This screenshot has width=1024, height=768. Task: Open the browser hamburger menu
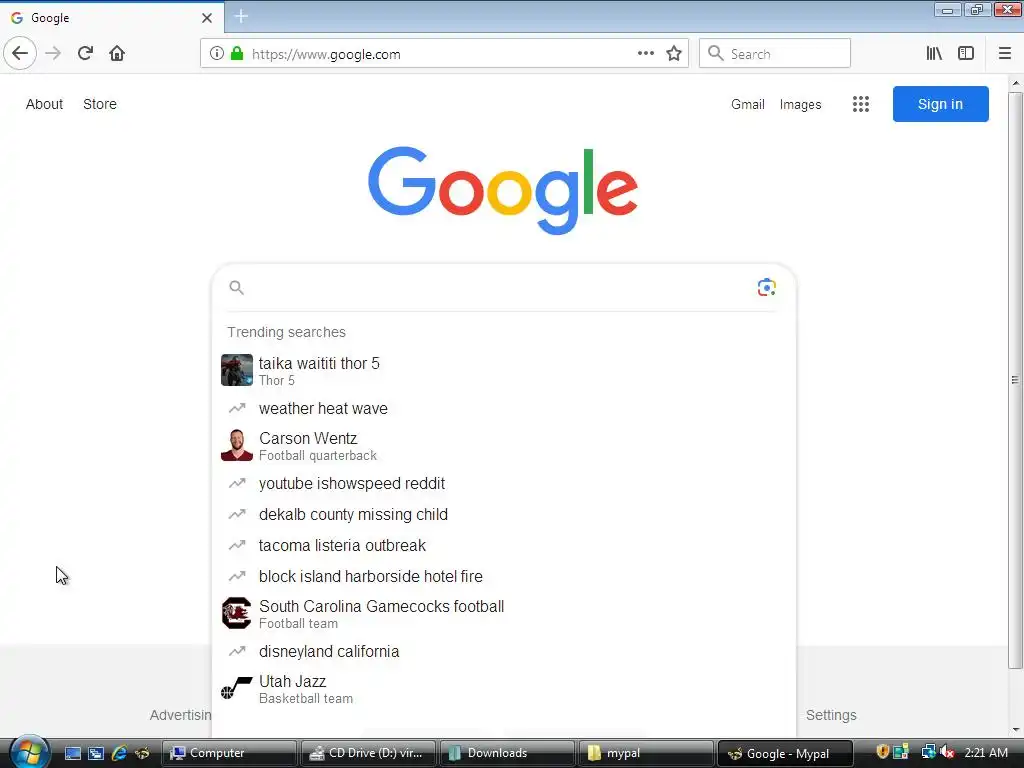pyautogui.click(x=1004, y=54)
